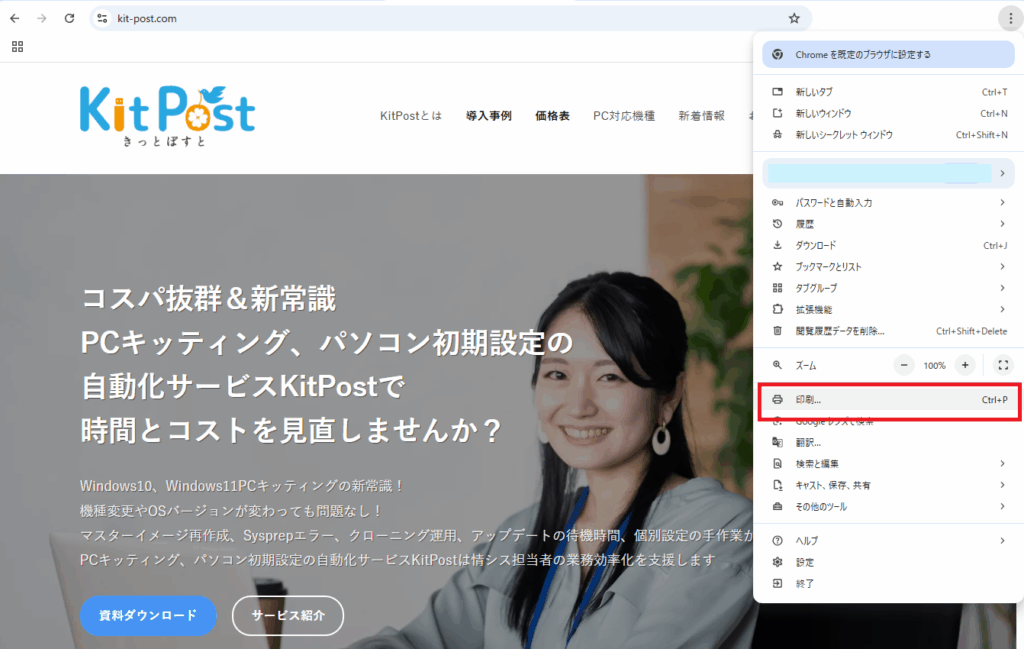Open Translate (翻訳...) from the menu
Screen dimensions: 1024x649
888,443
